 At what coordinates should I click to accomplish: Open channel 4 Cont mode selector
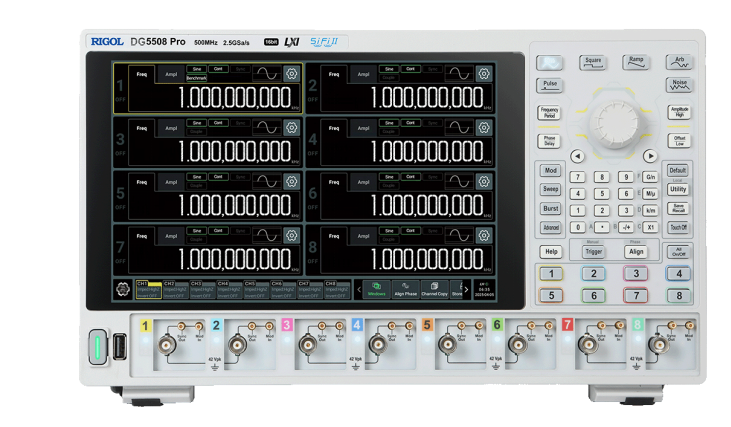(410, 123)
